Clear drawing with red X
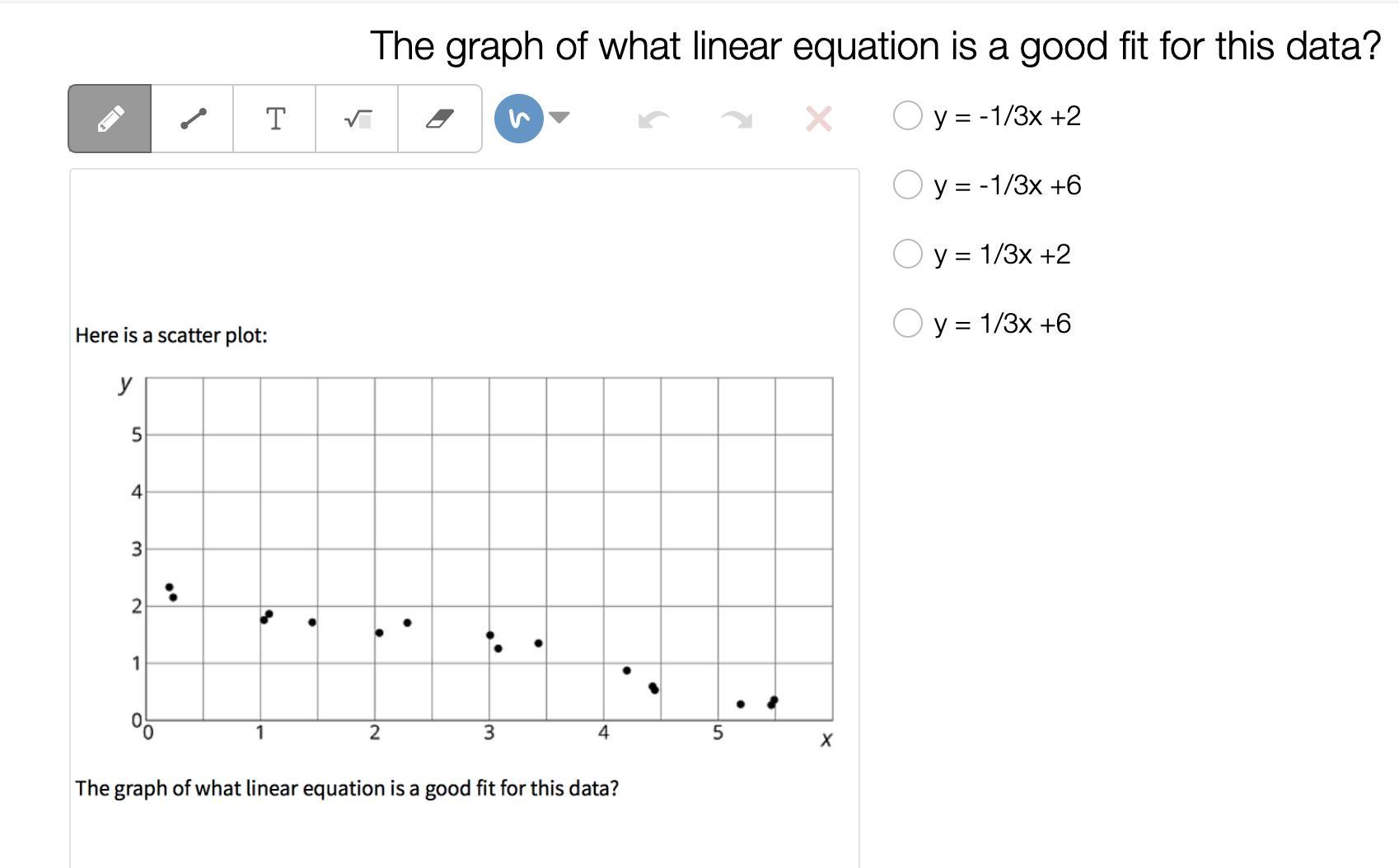This screenshot has height=868, width=1399. [x=818, y=119]
